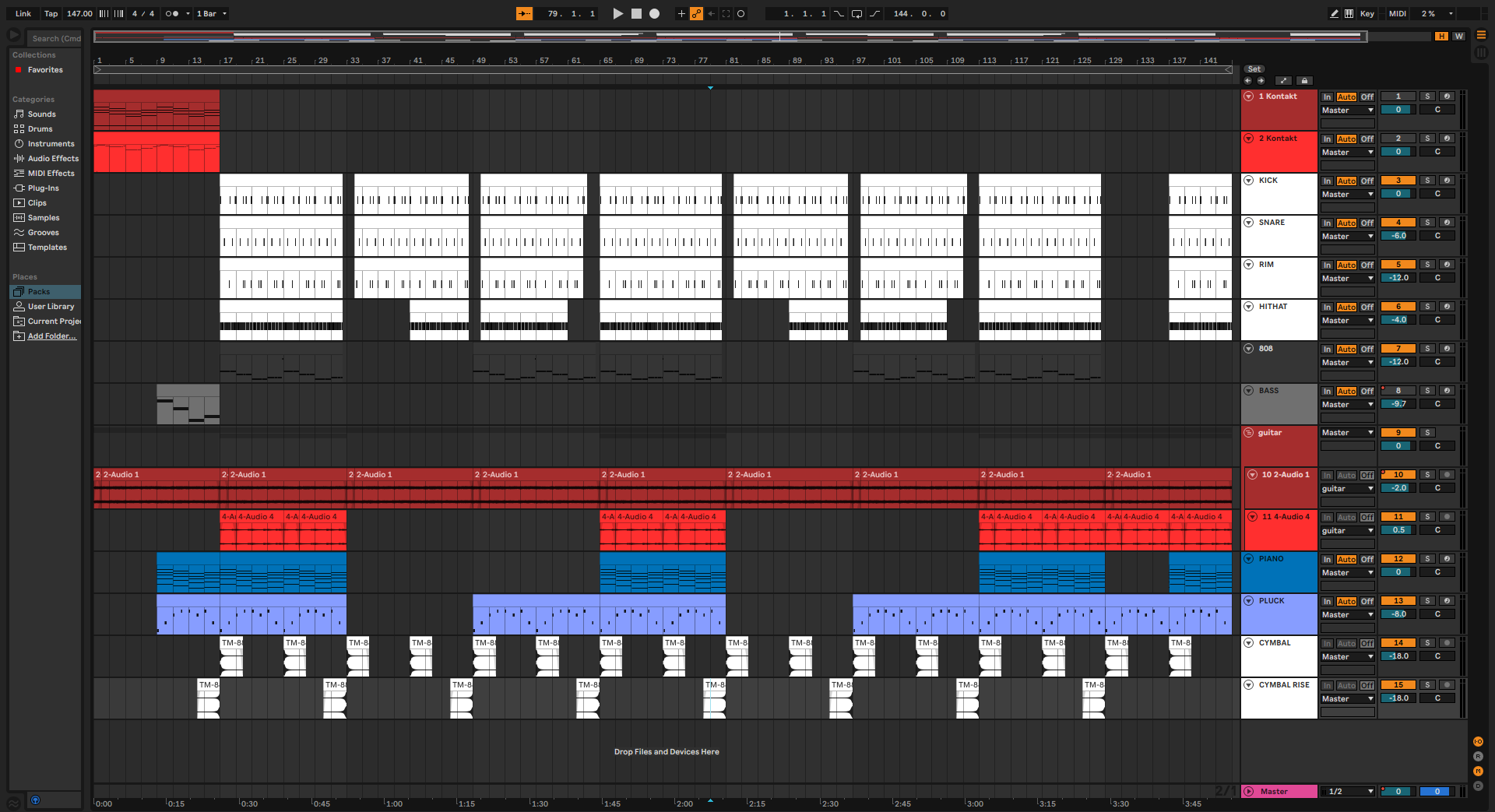Toggle the Mixer section M selector
The width and height of the screenshot is (1495, 812).
pos(1478,771)
